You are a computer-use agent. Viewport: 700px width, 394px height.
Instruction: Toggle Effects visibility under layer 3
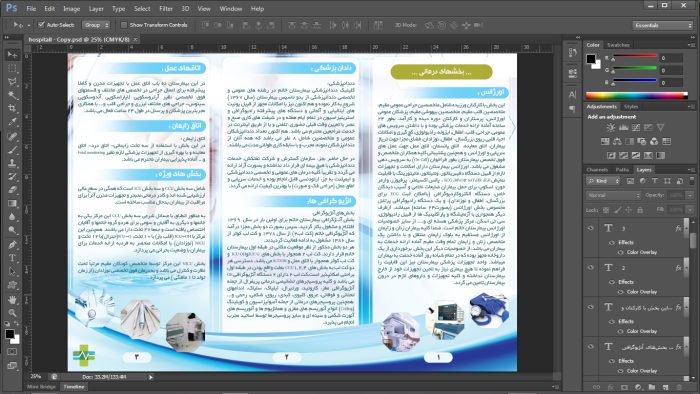(612, 242)
